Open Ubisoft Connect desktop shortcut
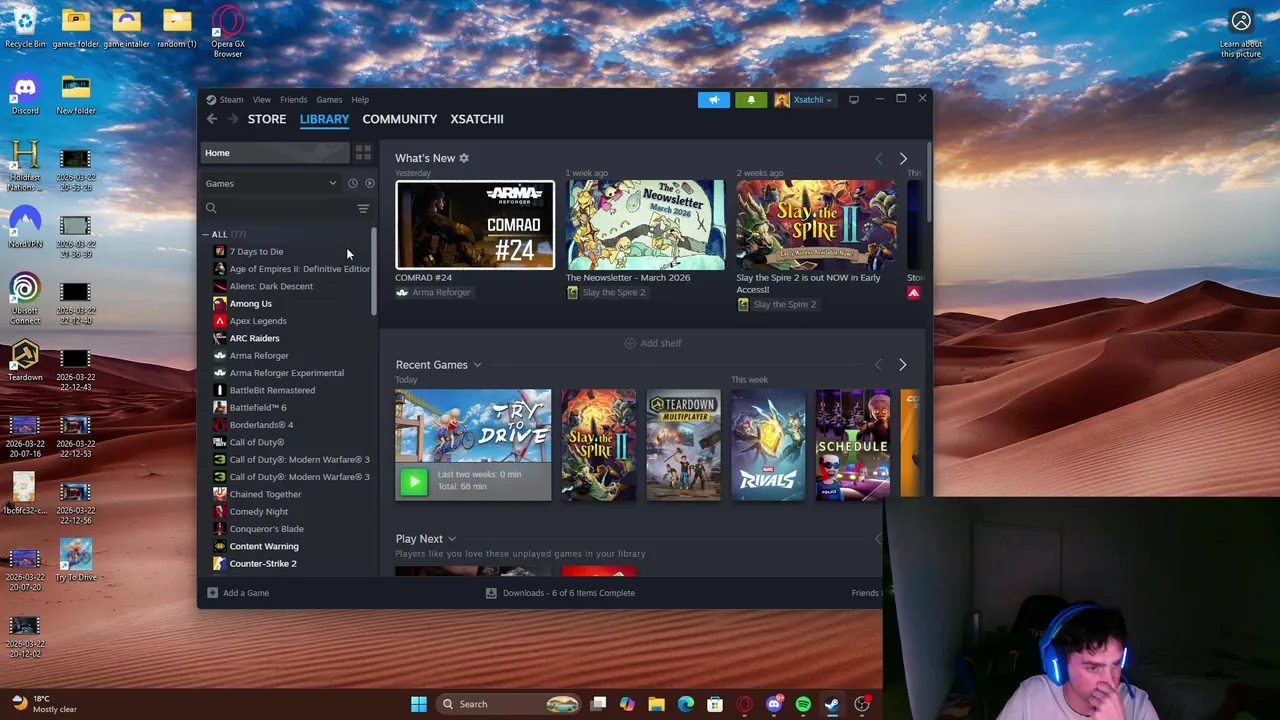This screenshot has width=1280, height=720. (x=25, y=298)
